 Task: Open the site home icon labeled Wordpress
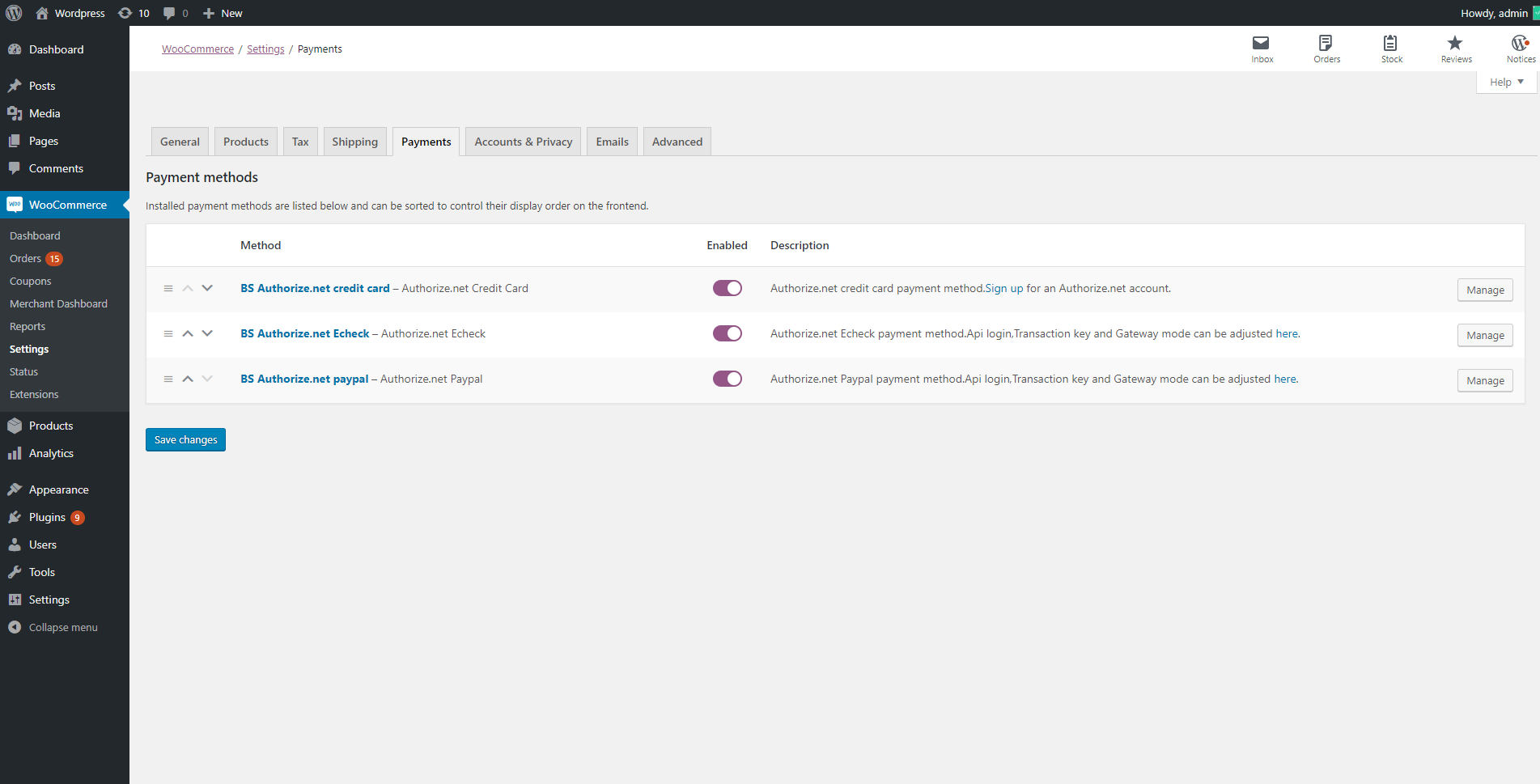coord(42,13)
